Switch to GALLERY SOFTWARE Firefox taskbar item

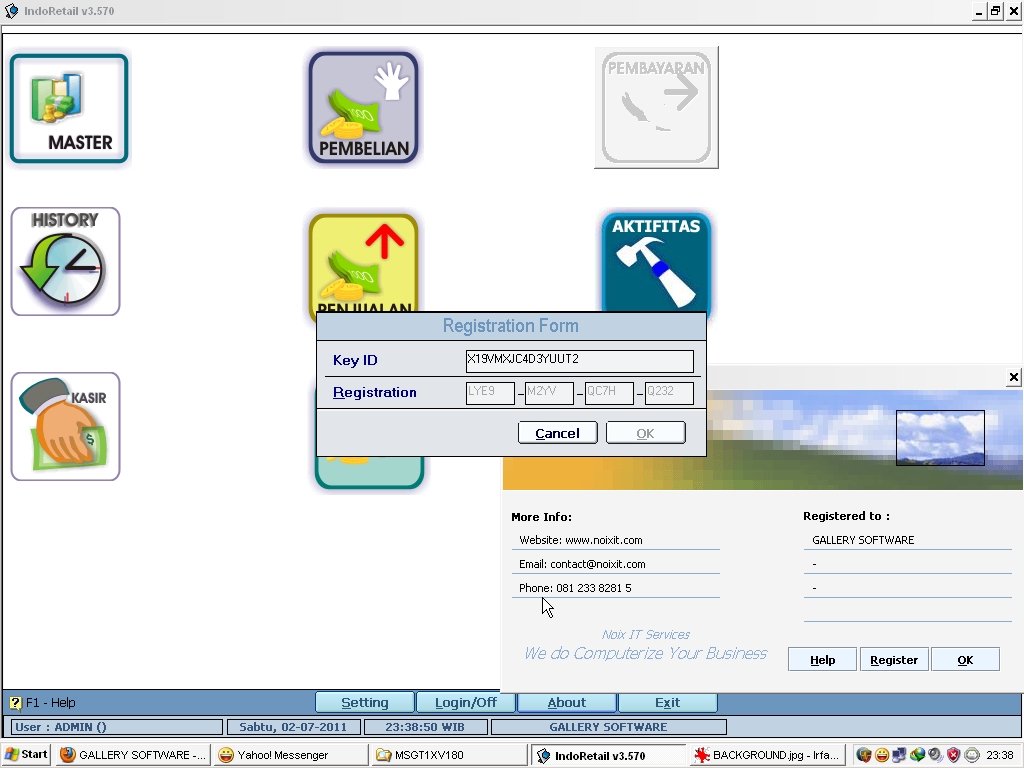(x=133, y=755)
